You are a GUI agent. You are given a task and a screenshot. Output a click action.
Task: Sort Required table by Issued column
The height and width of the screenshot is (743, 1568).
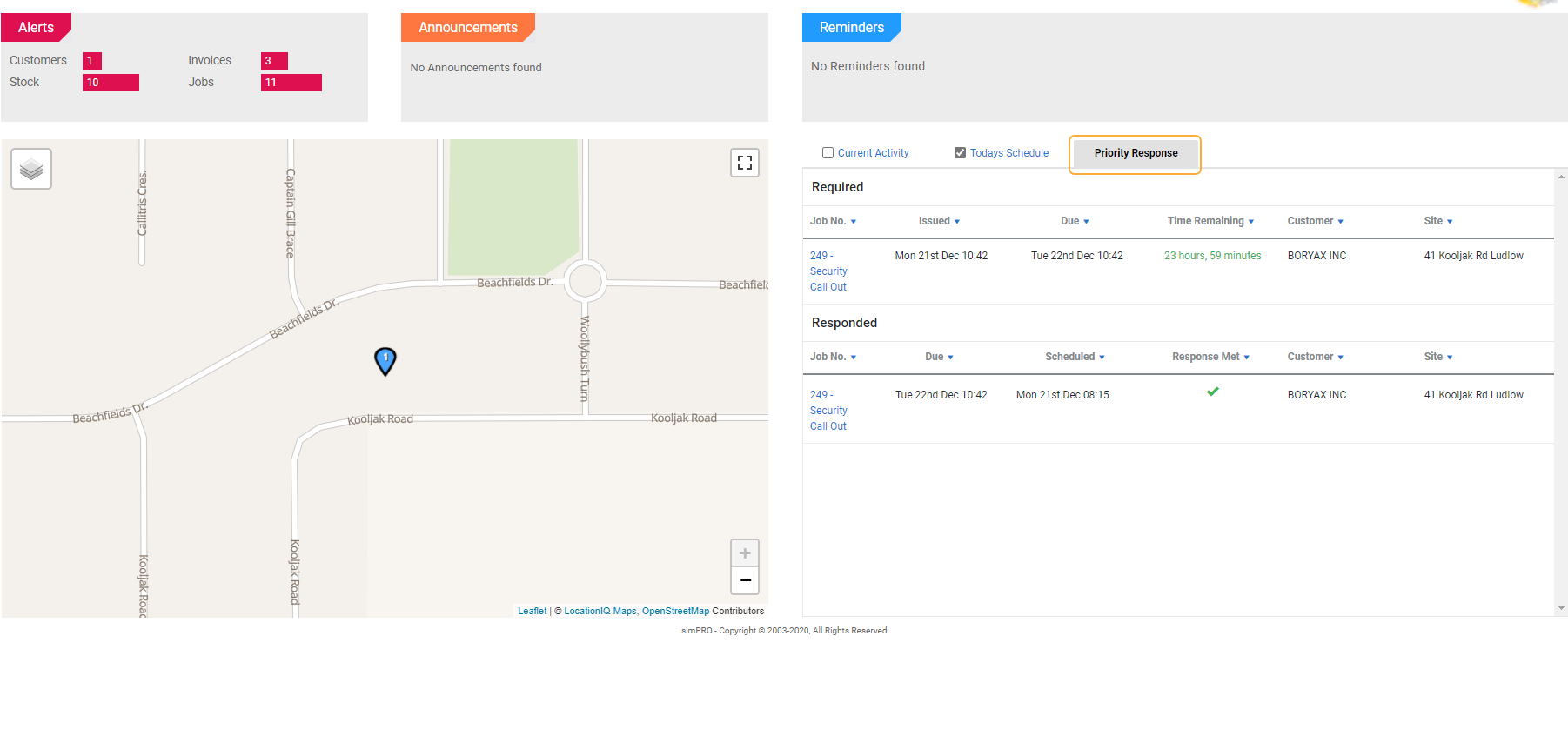click(x=938, y=221)
